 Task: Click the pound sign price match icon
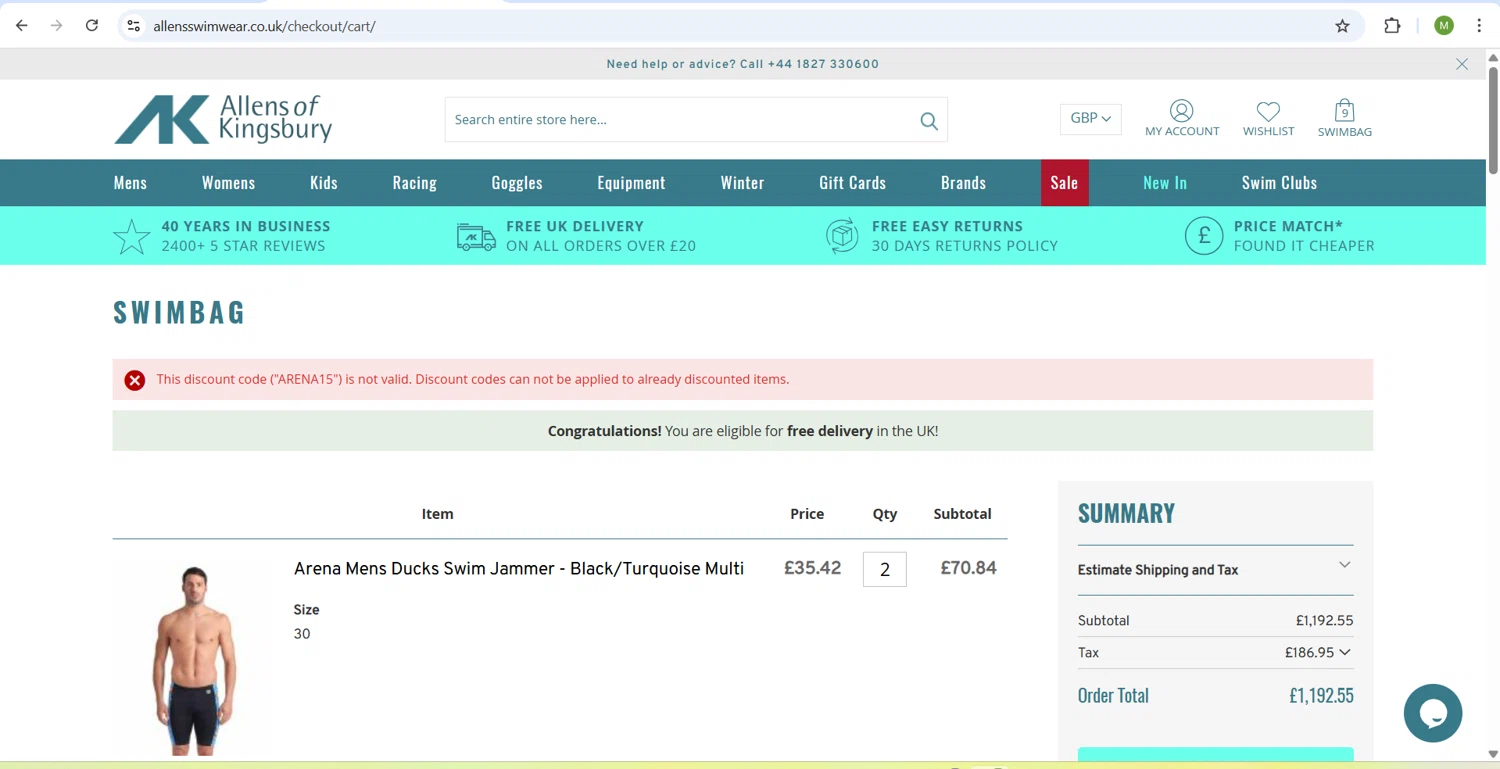click(x=1204, y=236)
